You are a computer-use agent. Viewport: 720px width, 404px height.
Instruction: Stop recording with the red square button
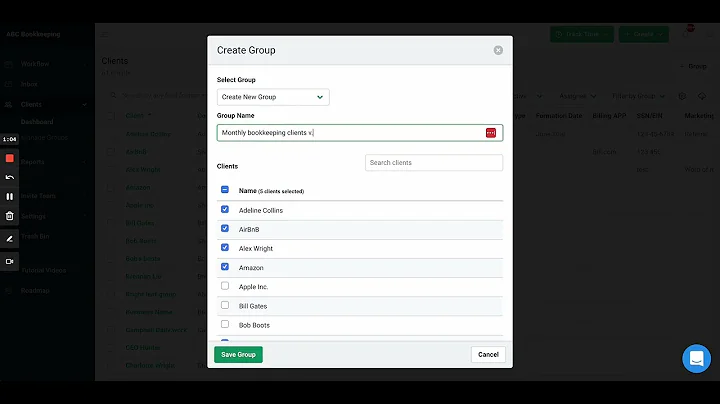(10, 158)
